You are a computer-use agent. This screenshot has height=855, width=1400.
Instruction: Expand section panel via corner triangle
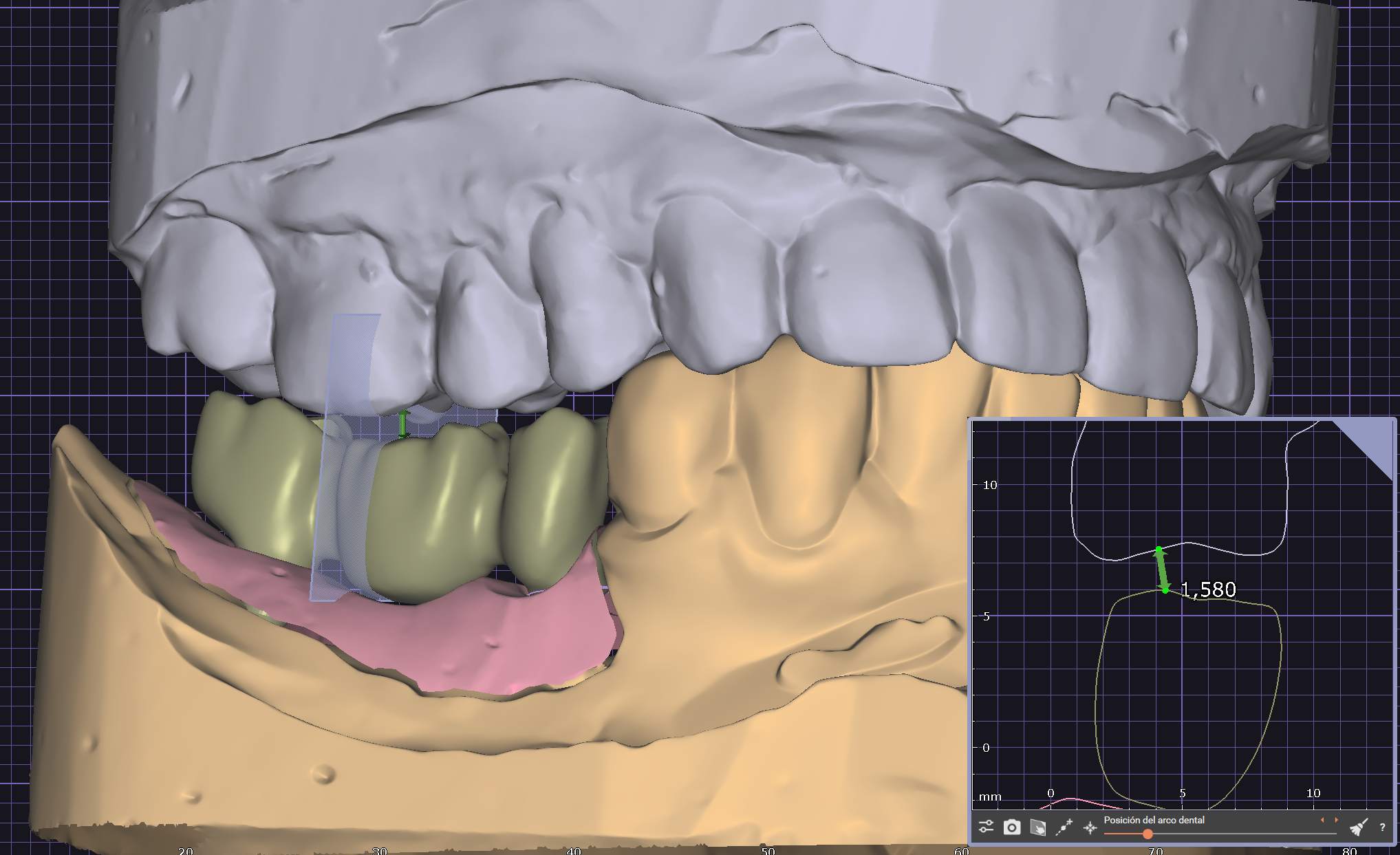[1372, 442]
